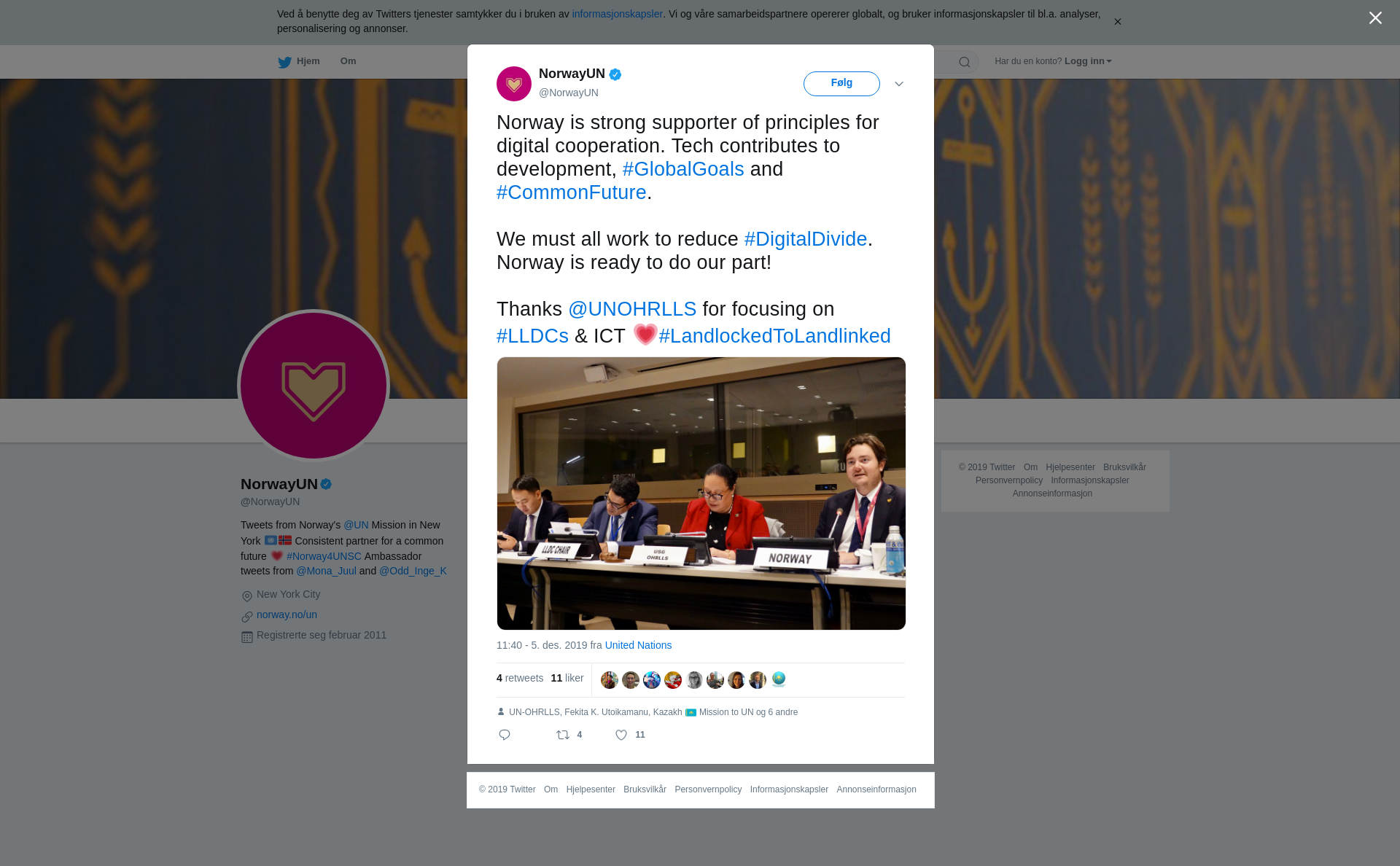The width and height of the screenshot is (1400, 866).
Task: Dismiss the cookie notice banner
Action: pos(1117,22)
